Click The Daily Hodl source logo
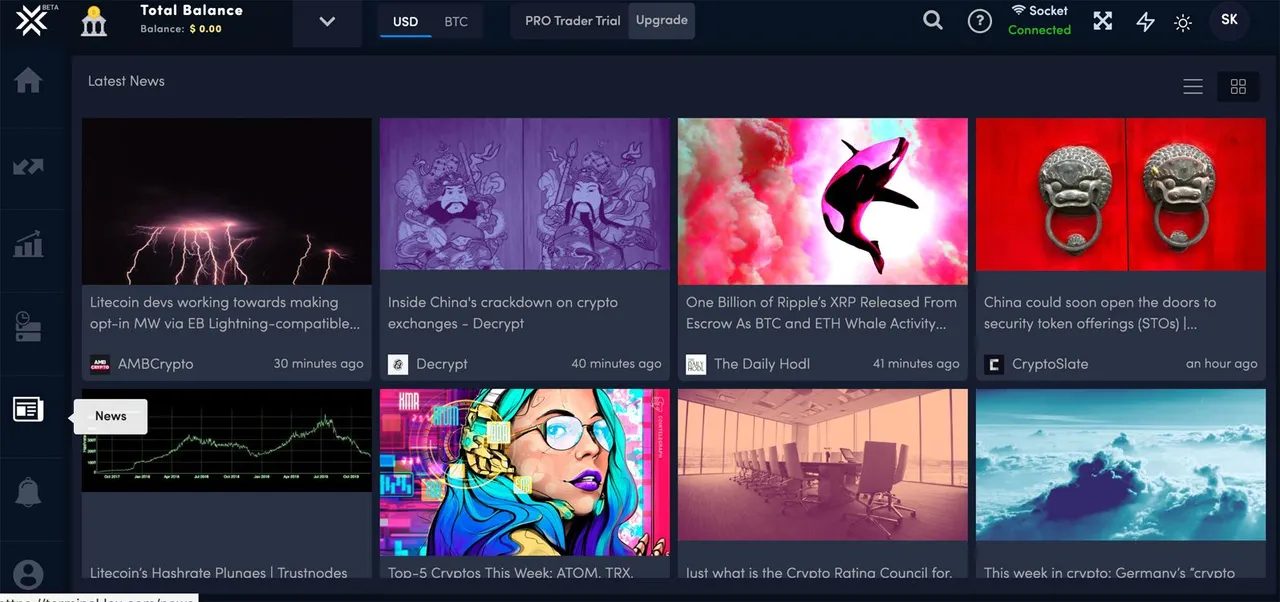This screenshot has height=602, width=1280. point(696,364)
